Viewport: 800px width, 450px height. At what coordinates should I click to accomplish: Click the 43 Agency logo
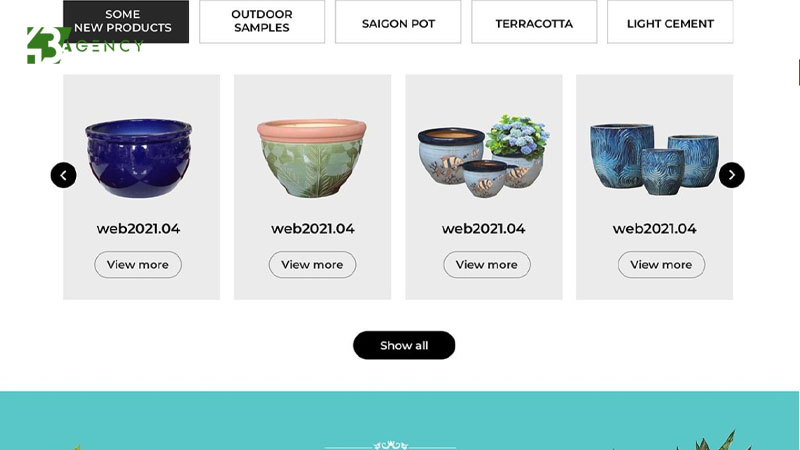(x=85, y=45)
